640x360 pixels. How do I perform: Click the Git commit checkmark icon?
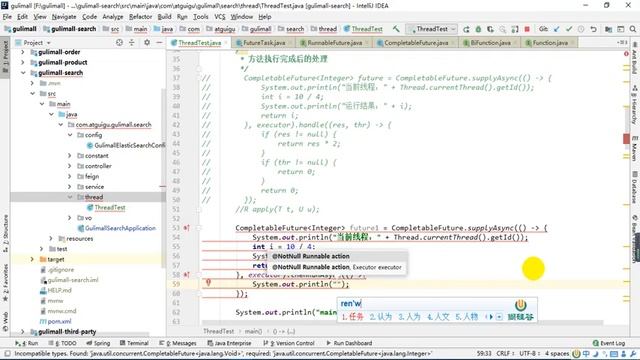[569, 29]
